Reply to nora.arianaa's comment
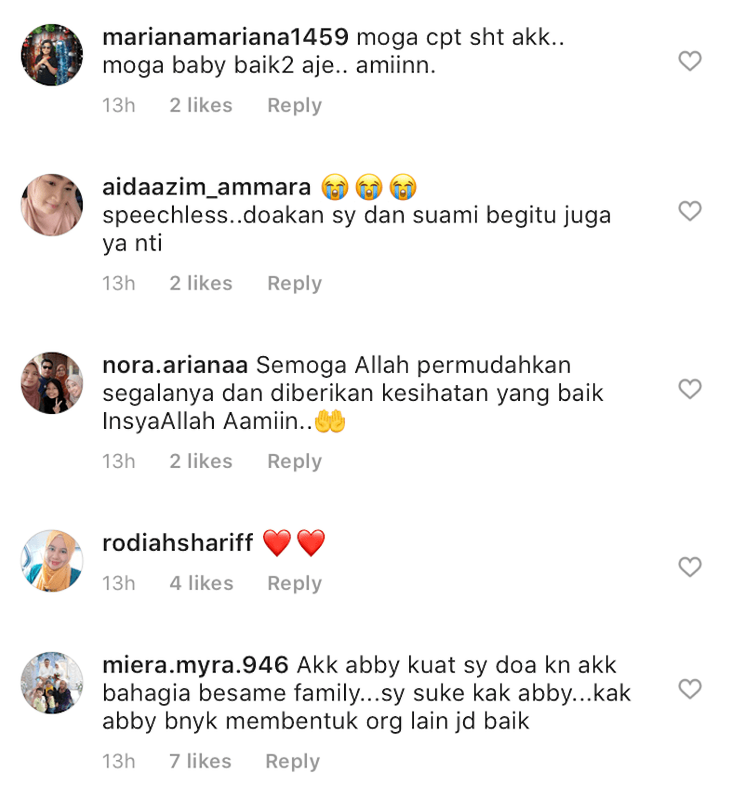 coord(294,462)
